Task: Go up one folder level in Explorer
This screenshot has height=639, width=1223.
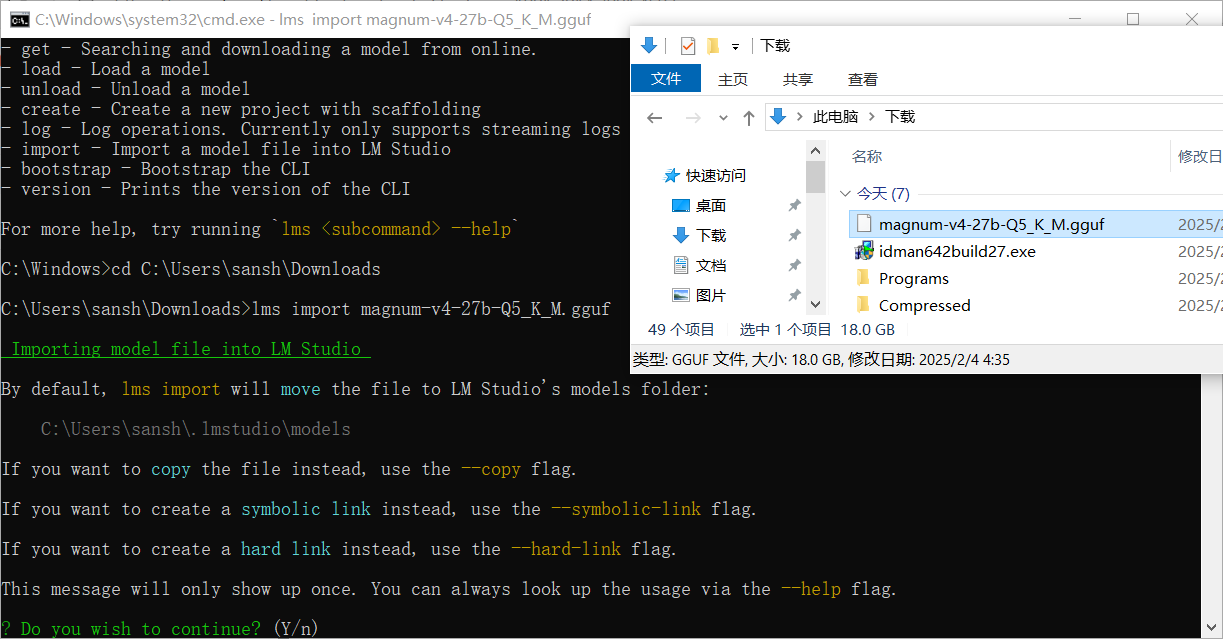Action: (749, 117)
